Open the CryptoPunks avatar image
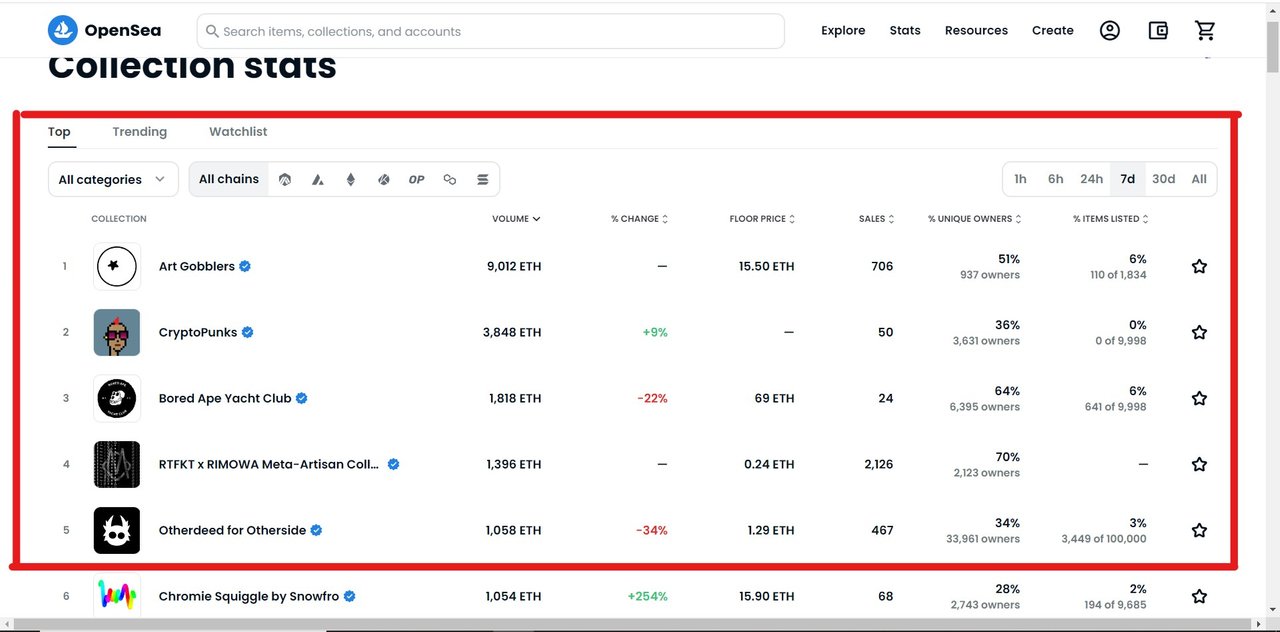The height and width of the screenshot is (632, 1280). point(117,332)
